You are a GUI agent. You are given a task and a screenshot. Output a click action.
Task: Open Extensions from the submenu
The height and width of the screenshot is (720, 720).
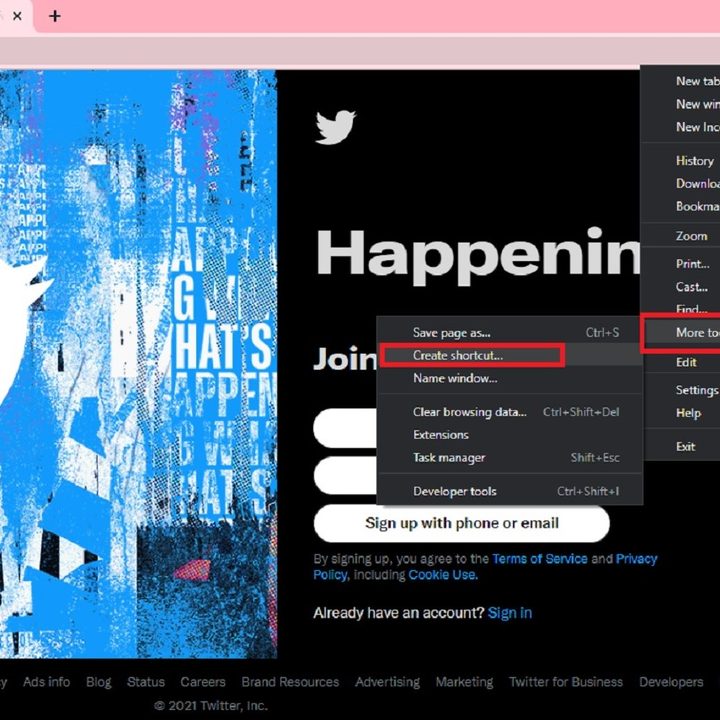(x=510, y=435)
